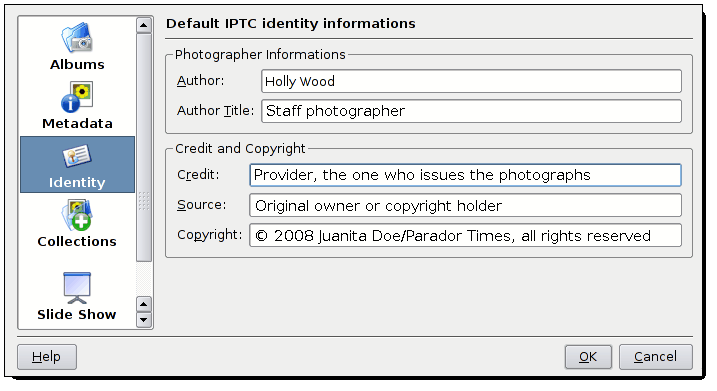
Task: Click the Collections text label
Action: click(77, 241)
